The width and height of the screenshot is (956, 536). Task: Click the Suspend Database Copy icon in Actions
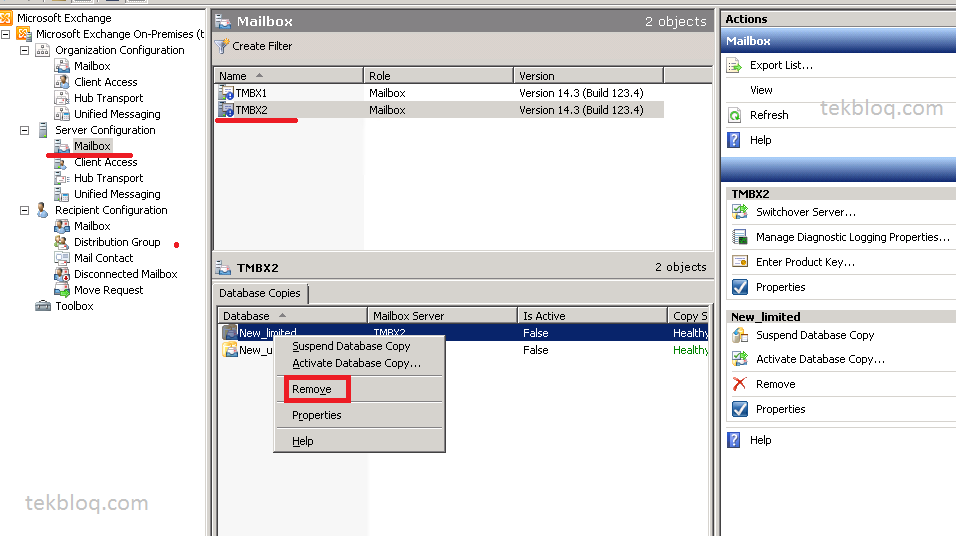click(740, 335)
